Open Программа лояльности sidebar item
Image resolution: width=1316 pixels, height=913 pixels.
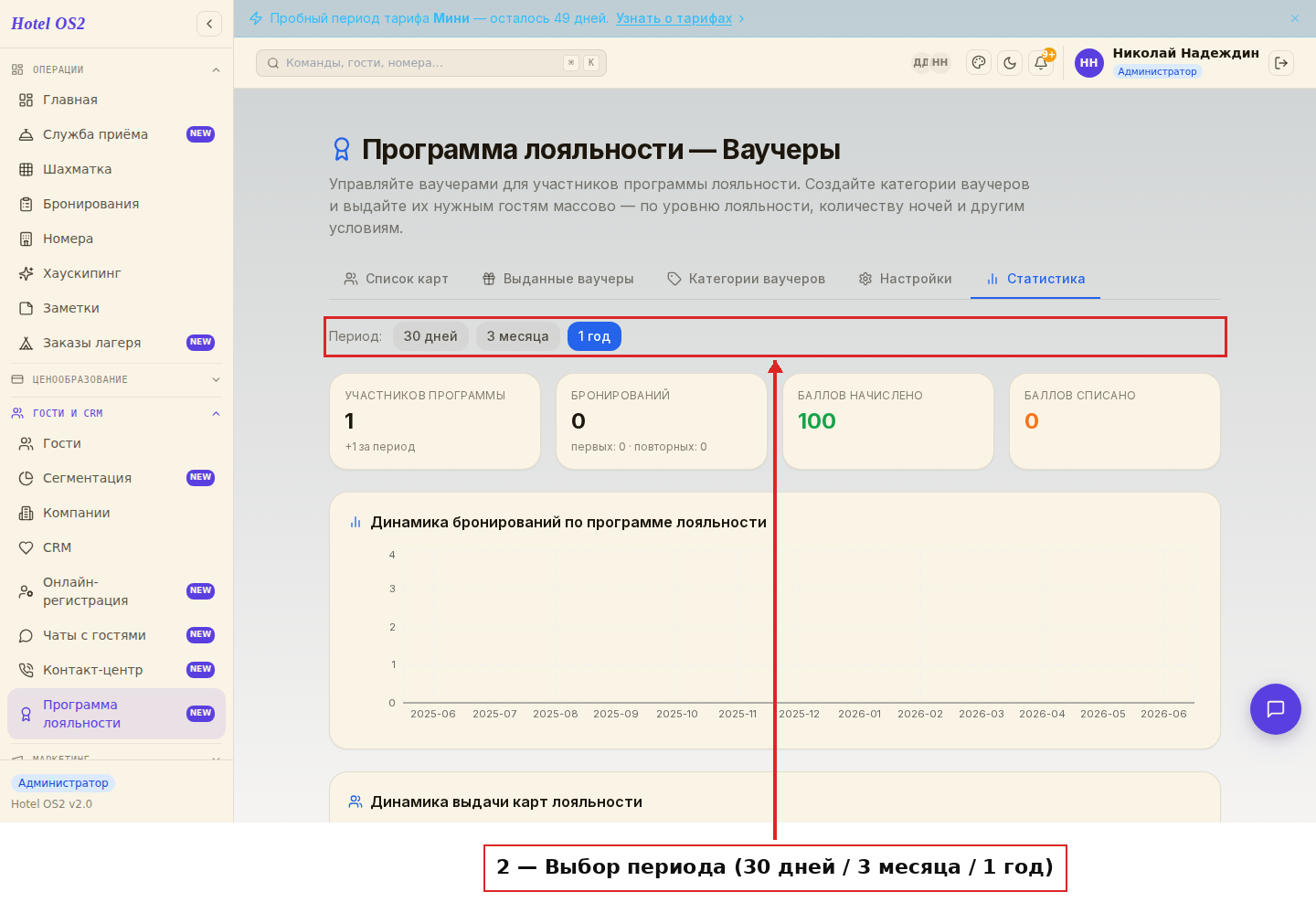116,714
